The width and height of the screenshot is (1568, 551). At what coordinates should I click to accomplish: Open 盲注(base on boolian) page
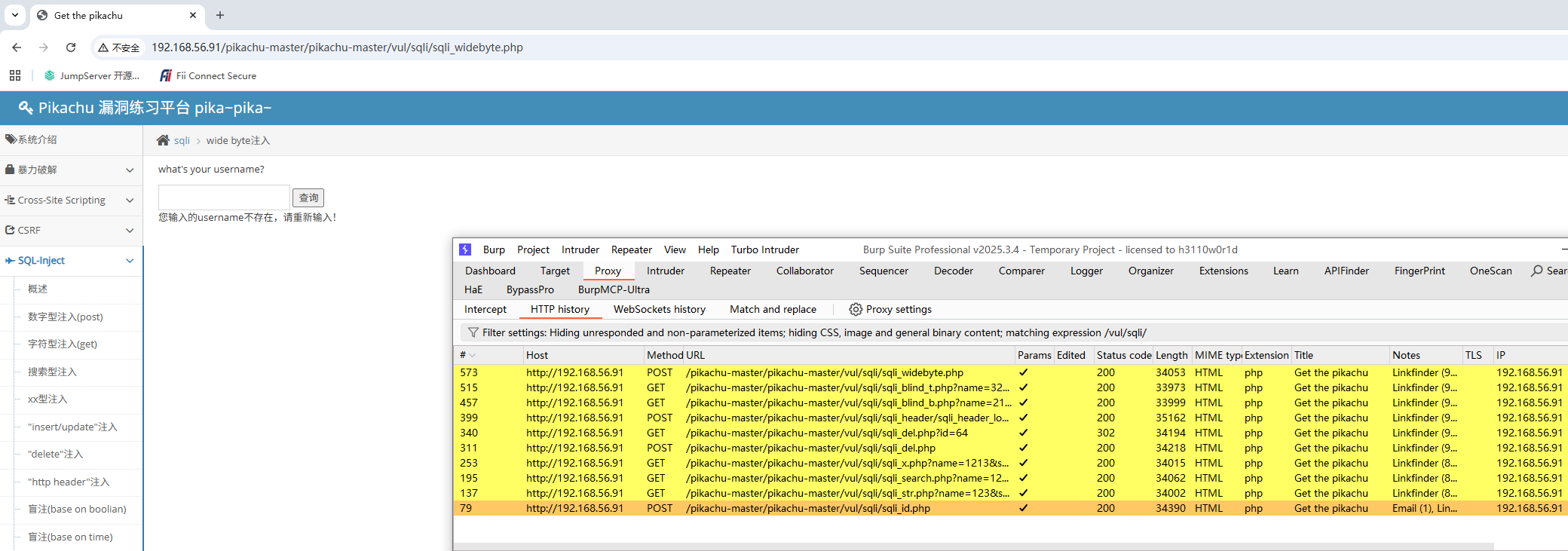pyautogui.click(x=77, y=509)
